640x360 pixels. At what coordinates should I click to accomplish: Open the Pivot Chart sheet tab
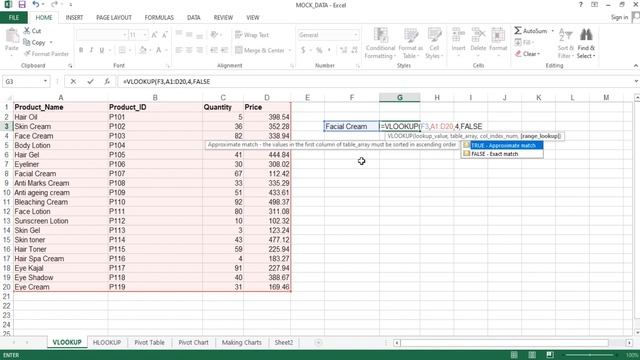pos(193,342)
